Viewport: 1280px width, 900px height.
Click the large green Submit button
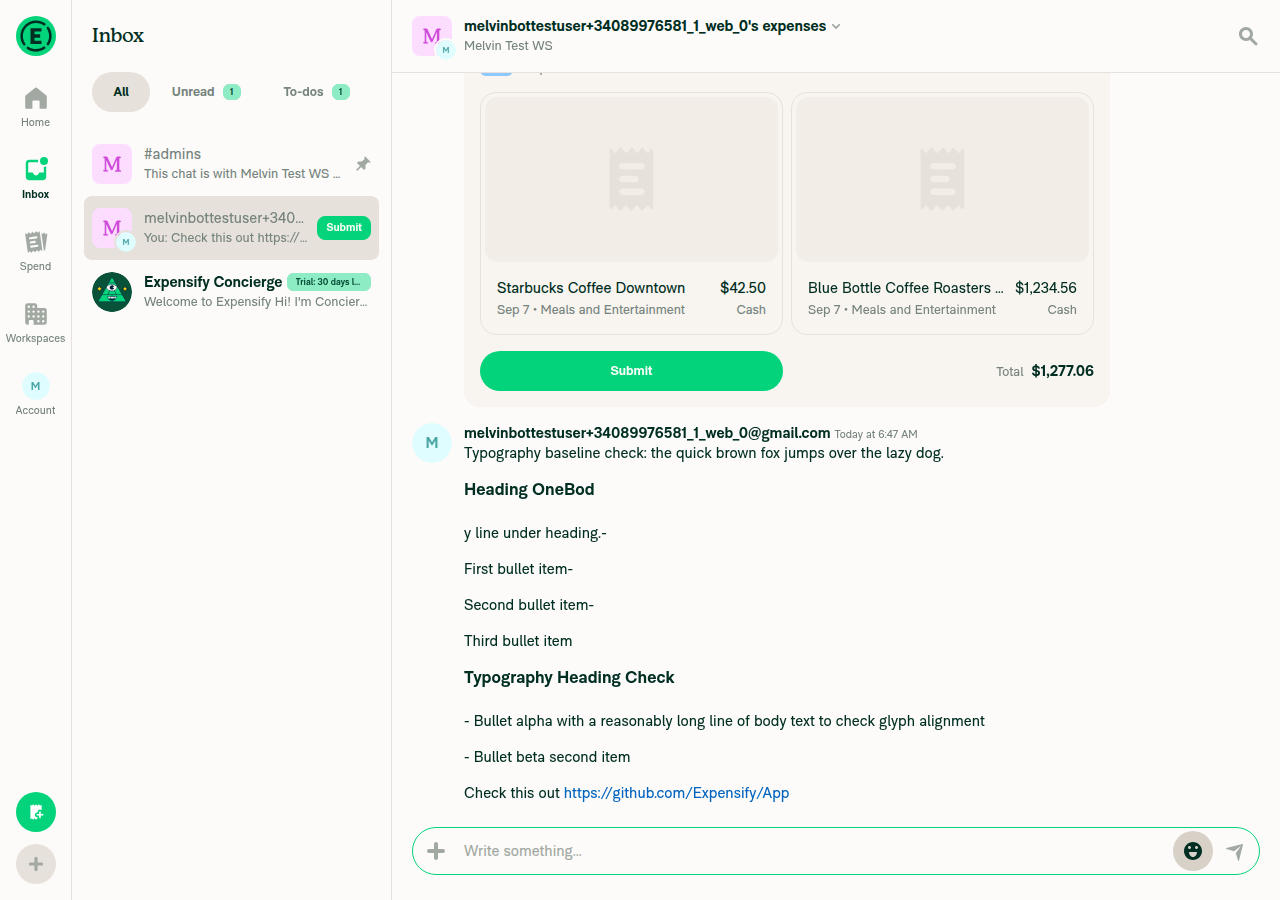click(631, 371)
